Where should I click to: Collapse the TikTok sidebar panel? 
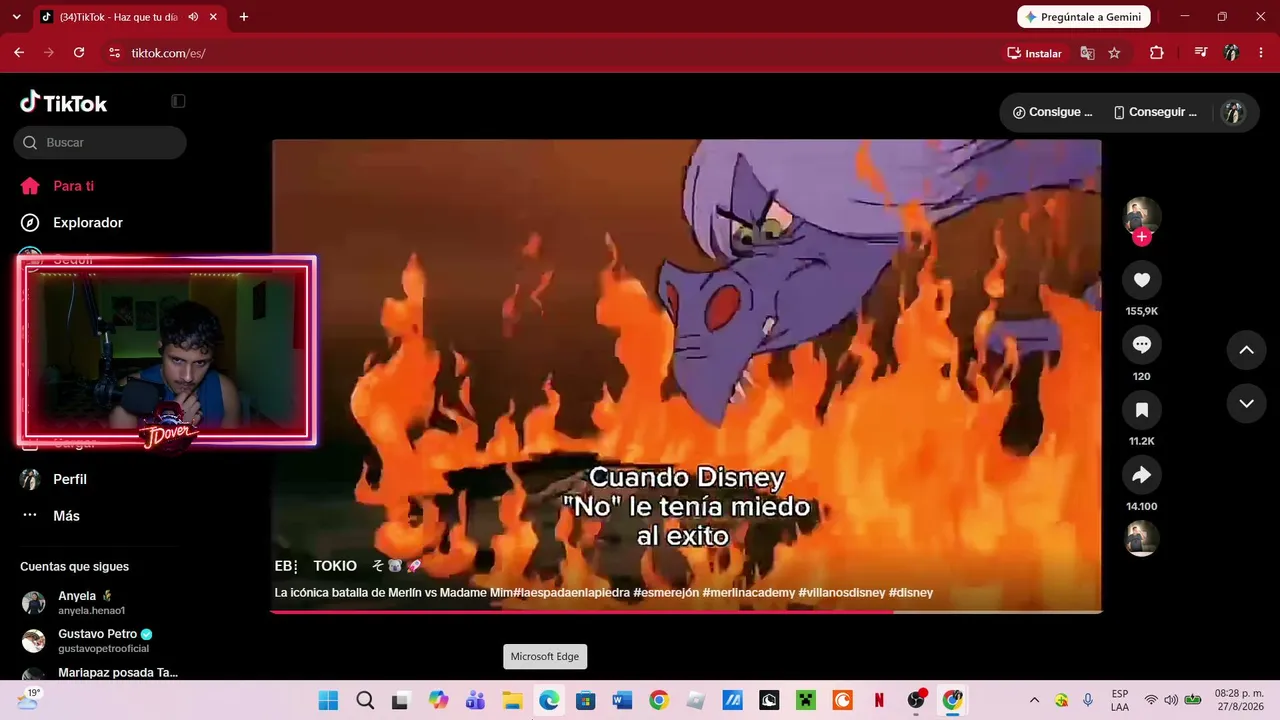pyautogui.click(x=178, y=101)
